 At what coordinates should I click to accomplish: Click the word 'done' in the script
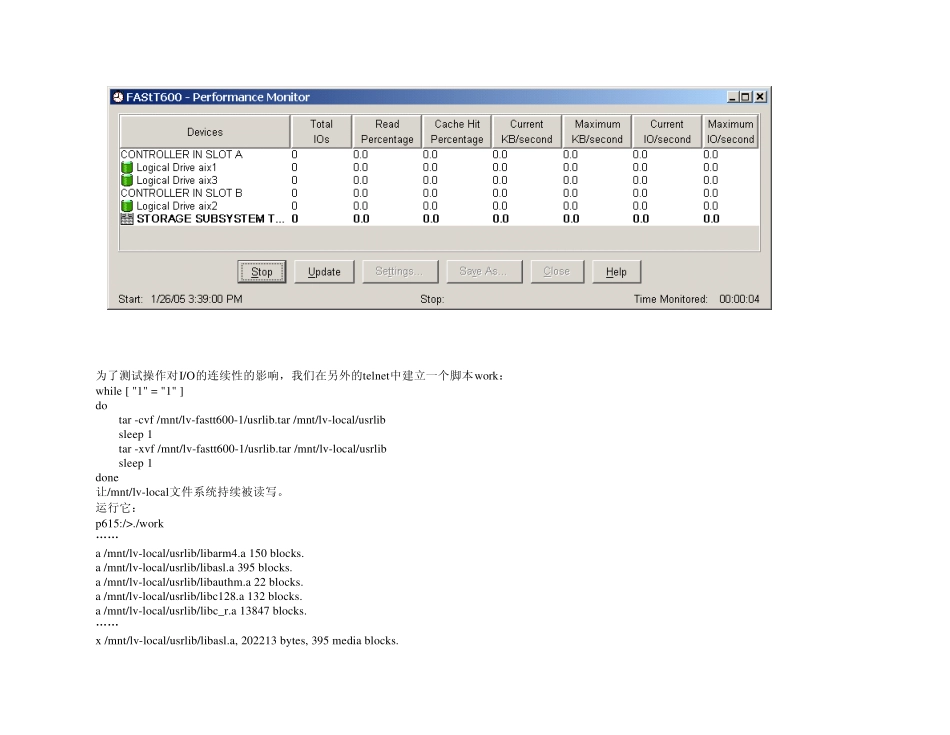[107, 477]
